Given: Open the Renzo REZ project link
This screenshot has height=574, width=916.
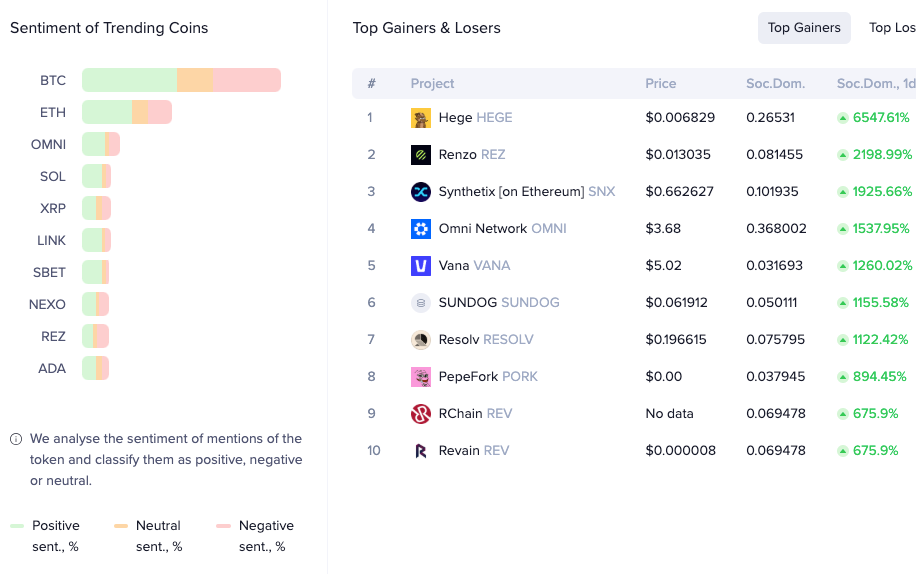Looking at the screenshot, I should [x=472, y=155].
